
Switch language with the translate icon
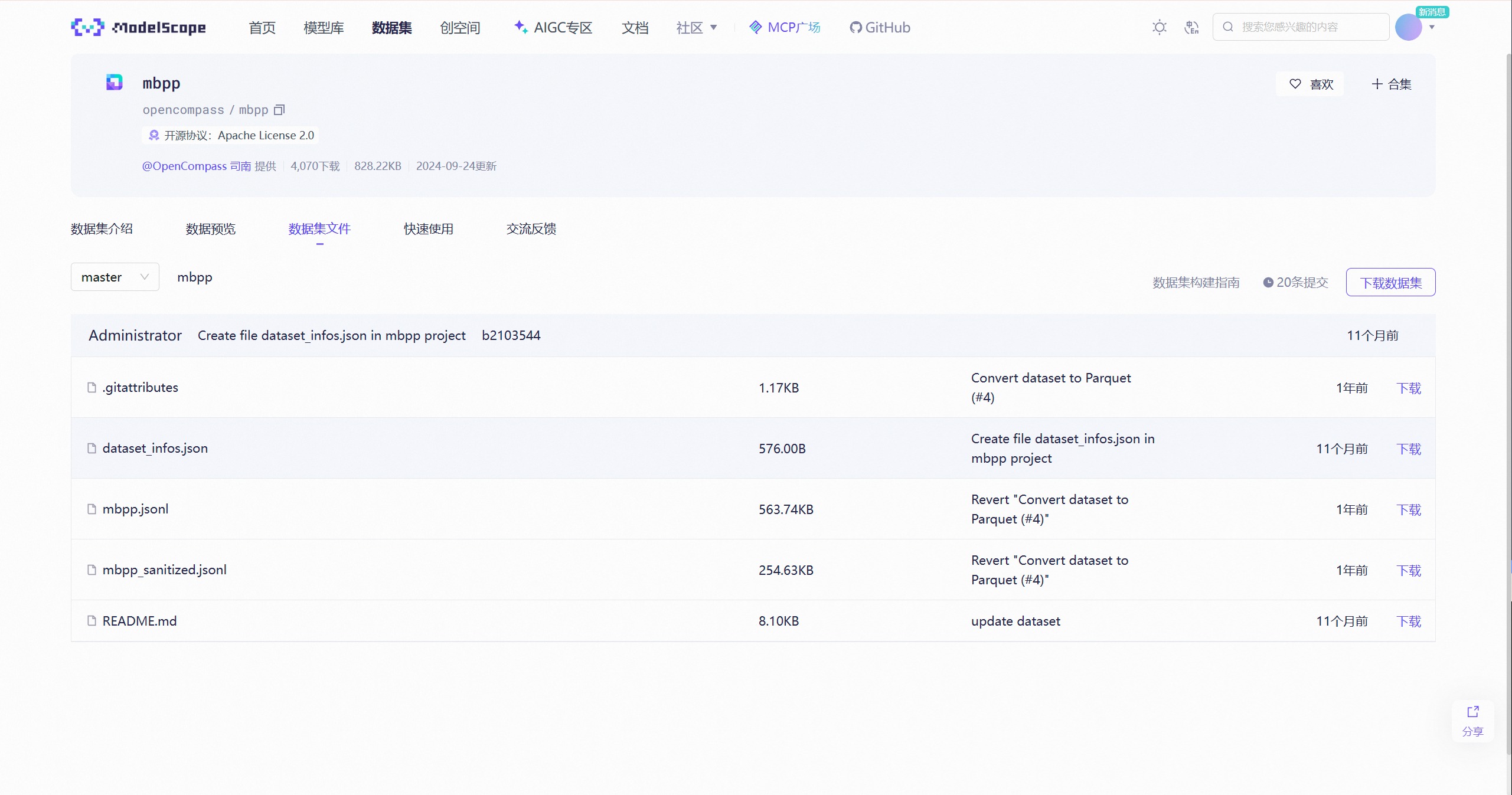[1191, 27]
